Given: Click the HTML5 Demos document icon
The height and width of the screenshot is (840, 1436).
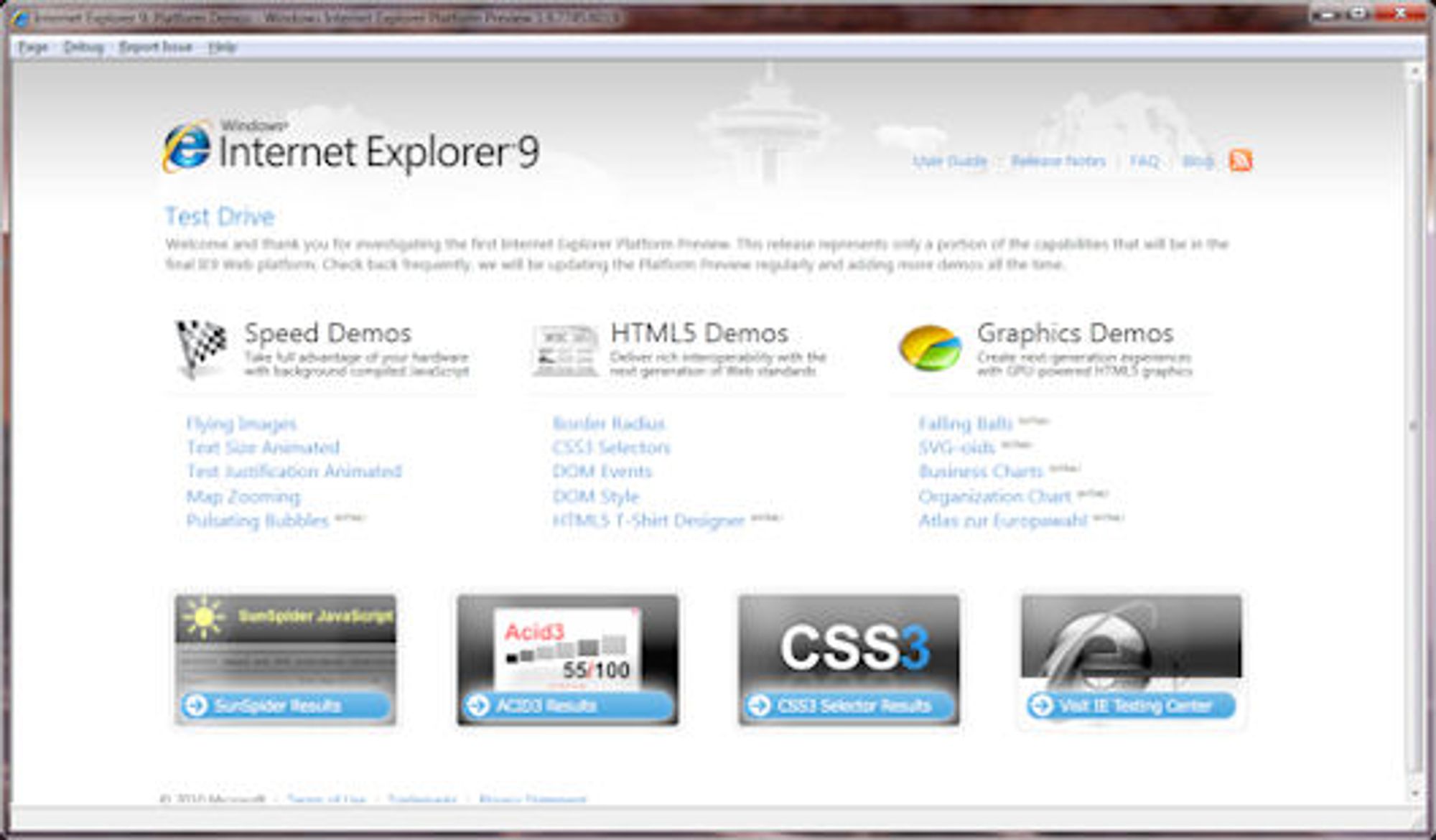Looking at the screenshot, I should pyautogui.click(x=566, y=350).
